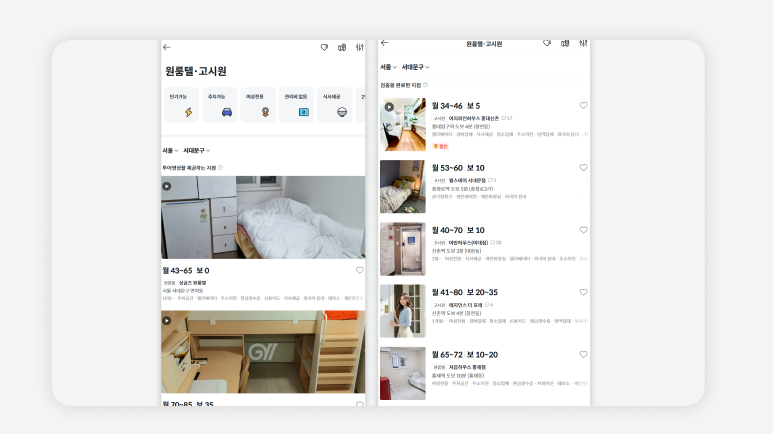Open 서울 city dropdown on right screen

(388, 67)
